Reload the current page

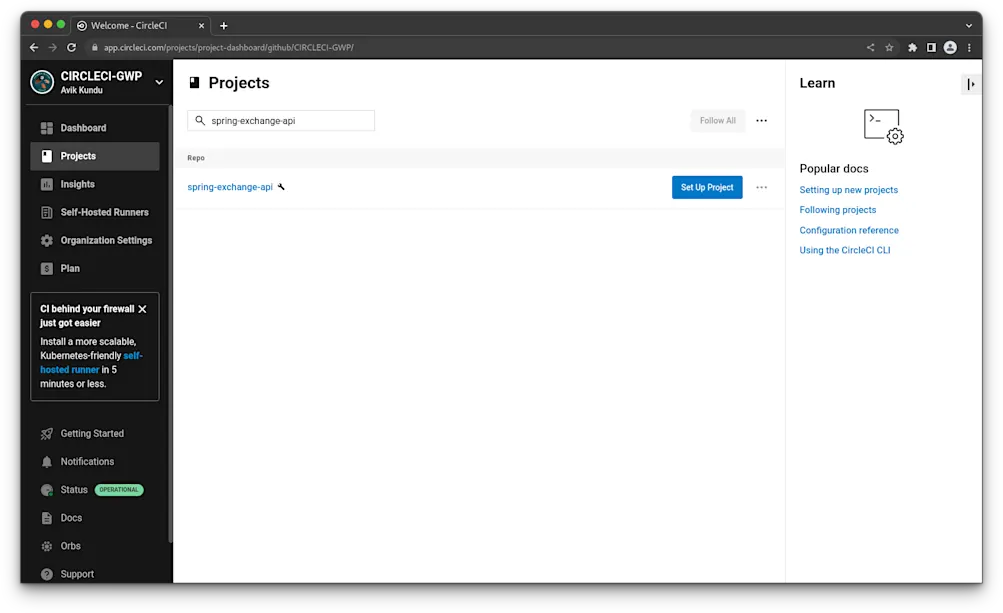point(72,47)
